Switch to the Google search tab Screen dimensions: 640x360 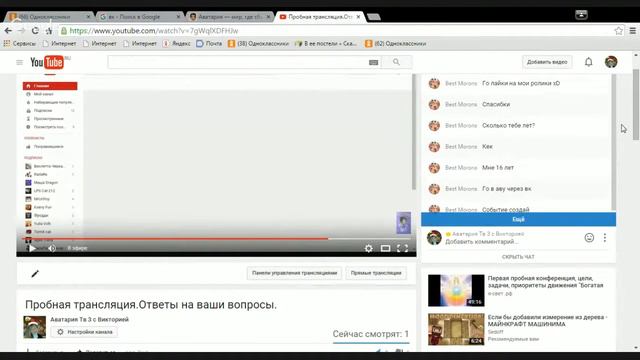pyautogui.click(x=139, y=17)
